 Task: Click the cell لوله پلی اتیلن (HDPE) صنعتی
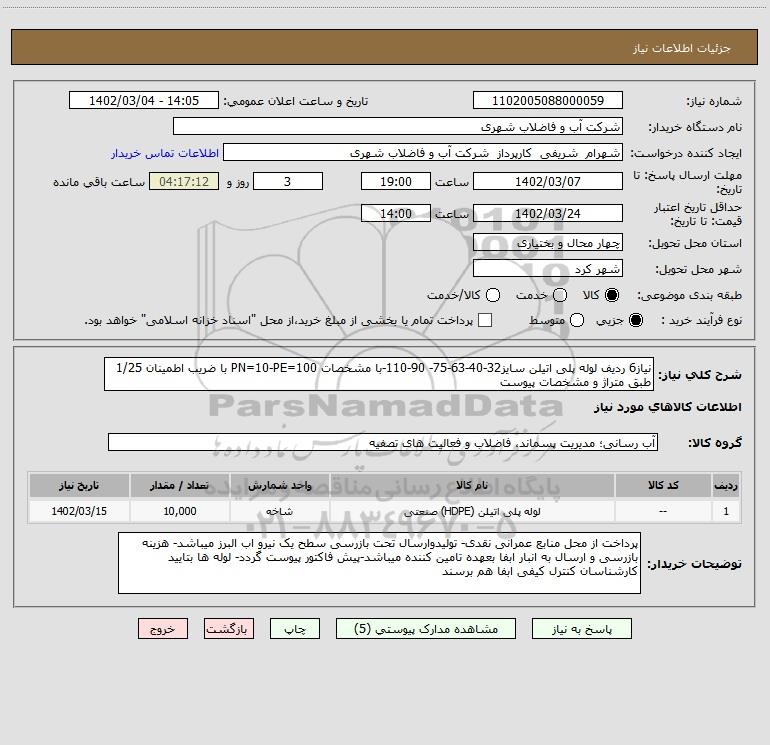(x=472, y=511)
